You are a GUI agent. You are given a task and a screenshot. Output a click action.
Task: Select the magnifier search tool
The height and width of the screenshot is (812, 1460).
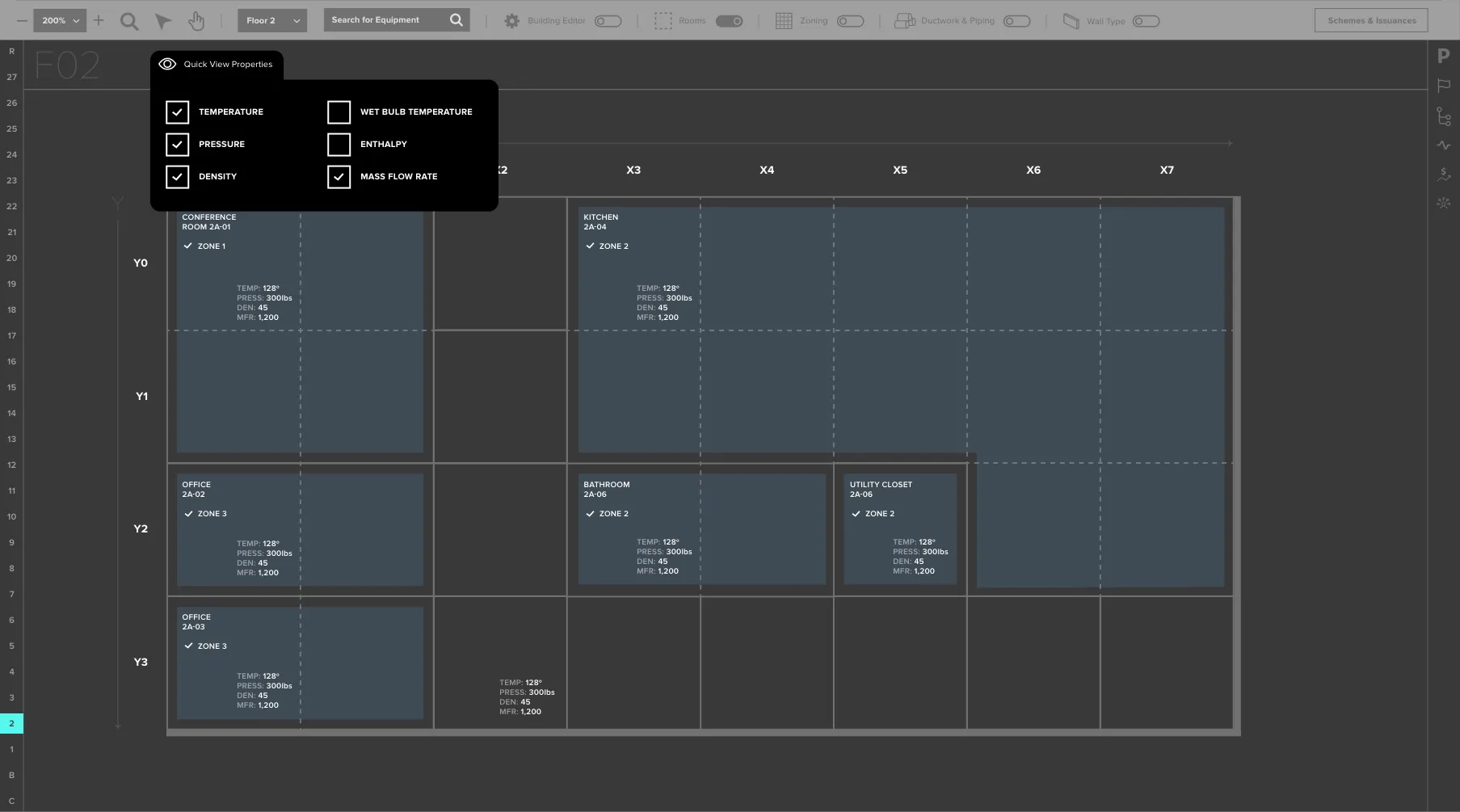coord(129,21)
